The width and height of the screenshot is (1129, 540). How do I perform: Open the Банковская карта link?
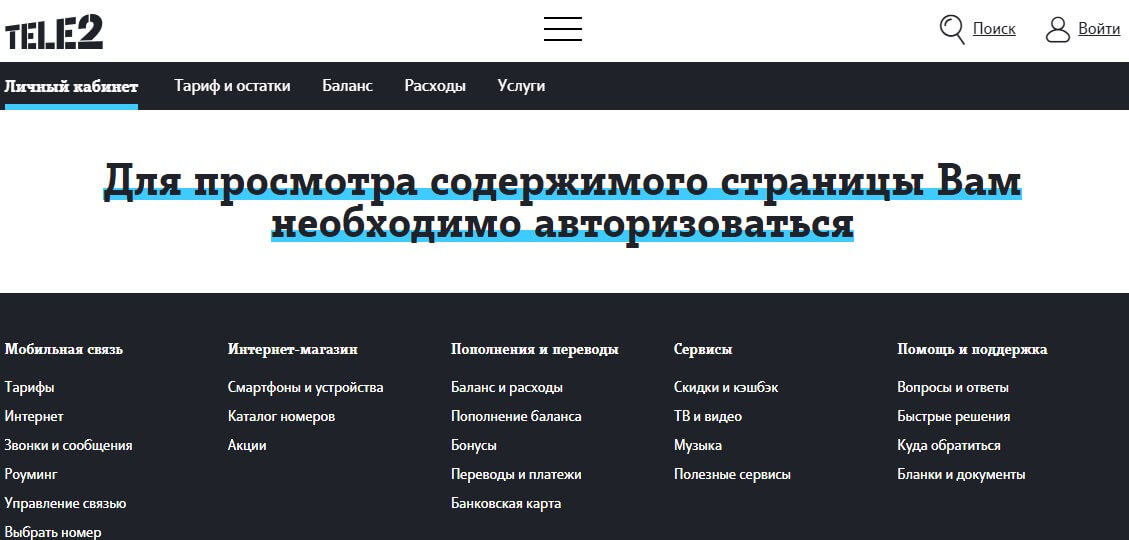click(x=506, y=503)
